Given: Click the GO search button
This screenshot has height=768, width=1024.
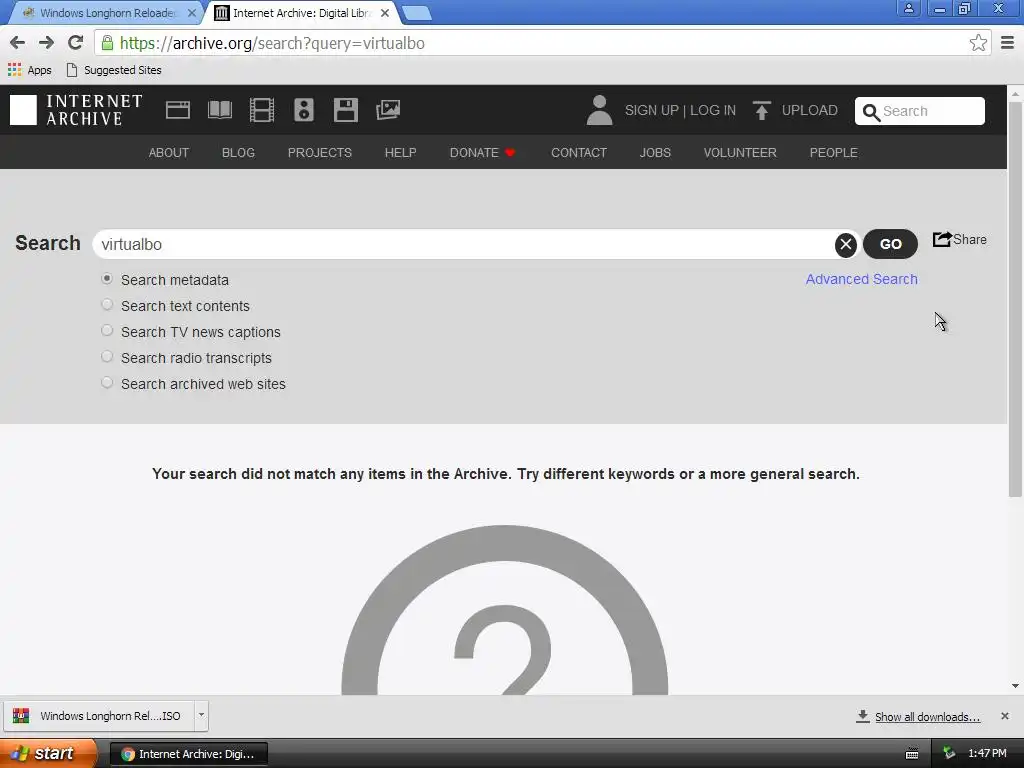Looking at the screenshot, I should point(890,244).
